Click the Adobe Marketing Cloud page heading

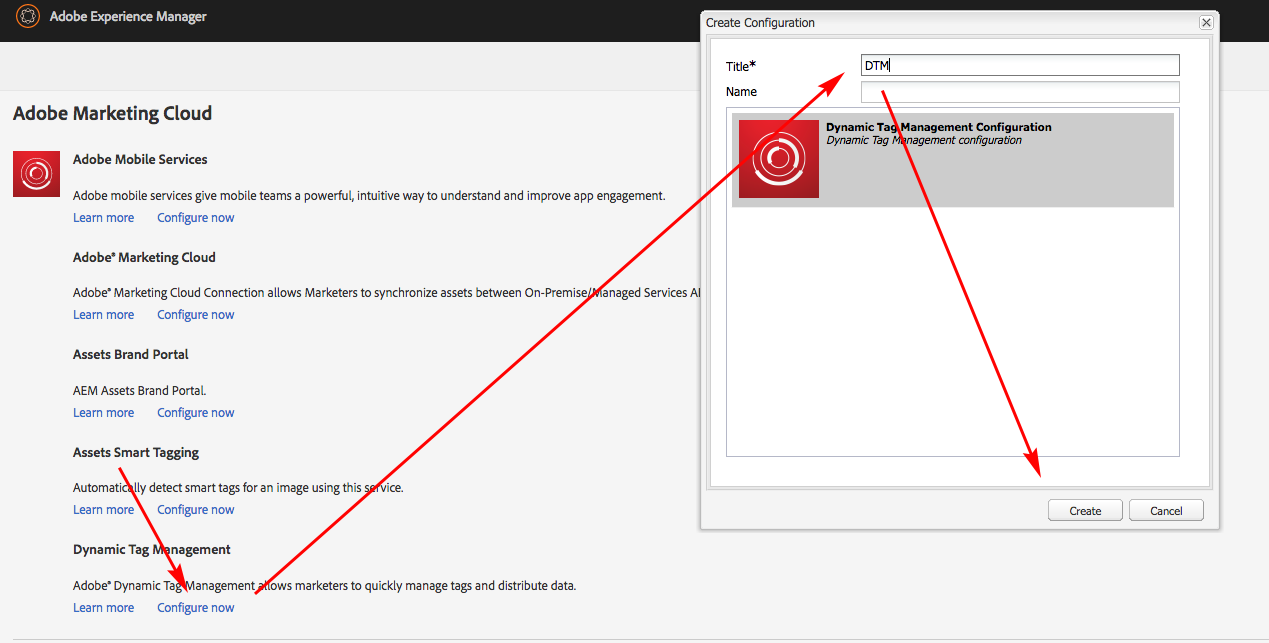point(112,113)
